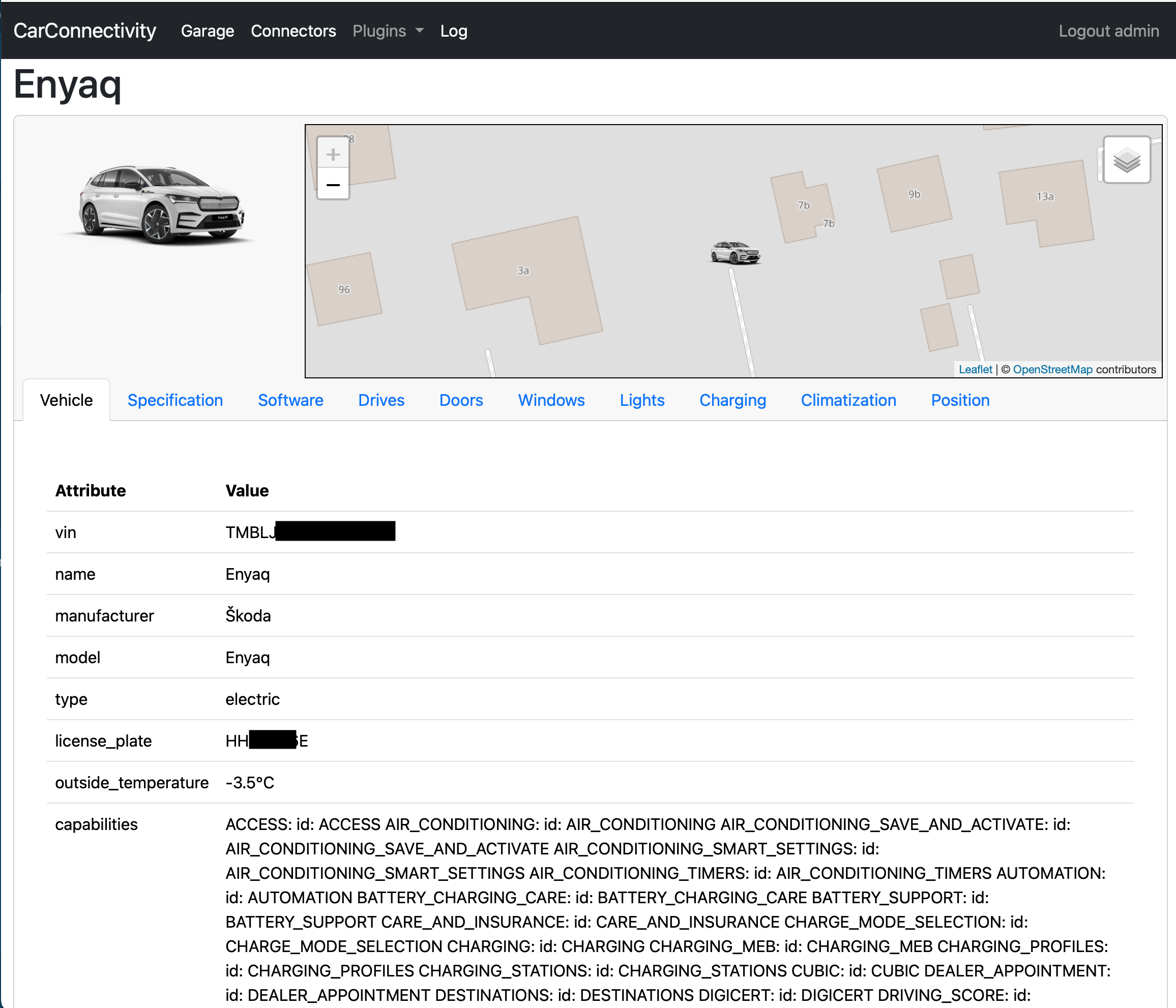Screen dimensions: 1176x1008
Task: Open the Climatization tab
Action: click(x=848, y=400)
